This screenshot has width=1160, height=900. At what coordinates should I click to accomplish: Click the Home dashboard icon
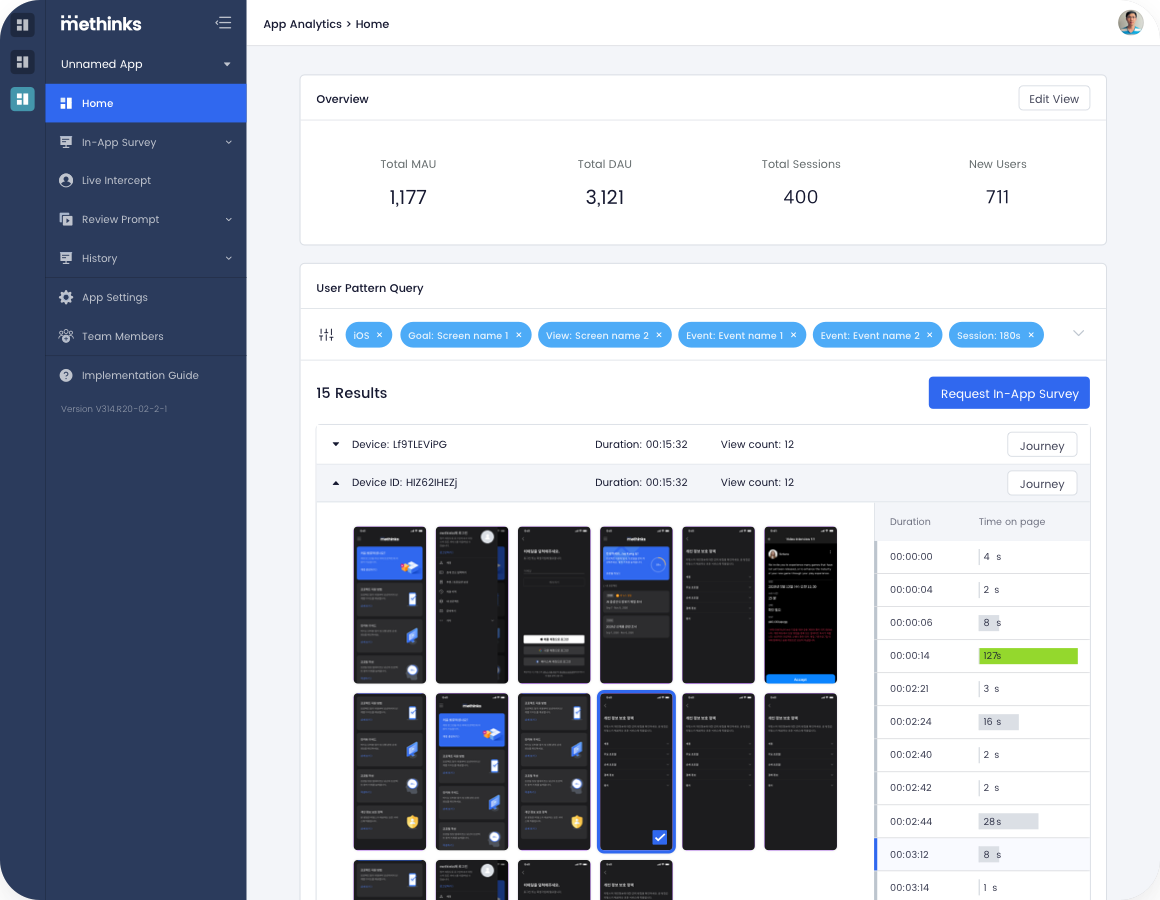(x=66, y=104)
